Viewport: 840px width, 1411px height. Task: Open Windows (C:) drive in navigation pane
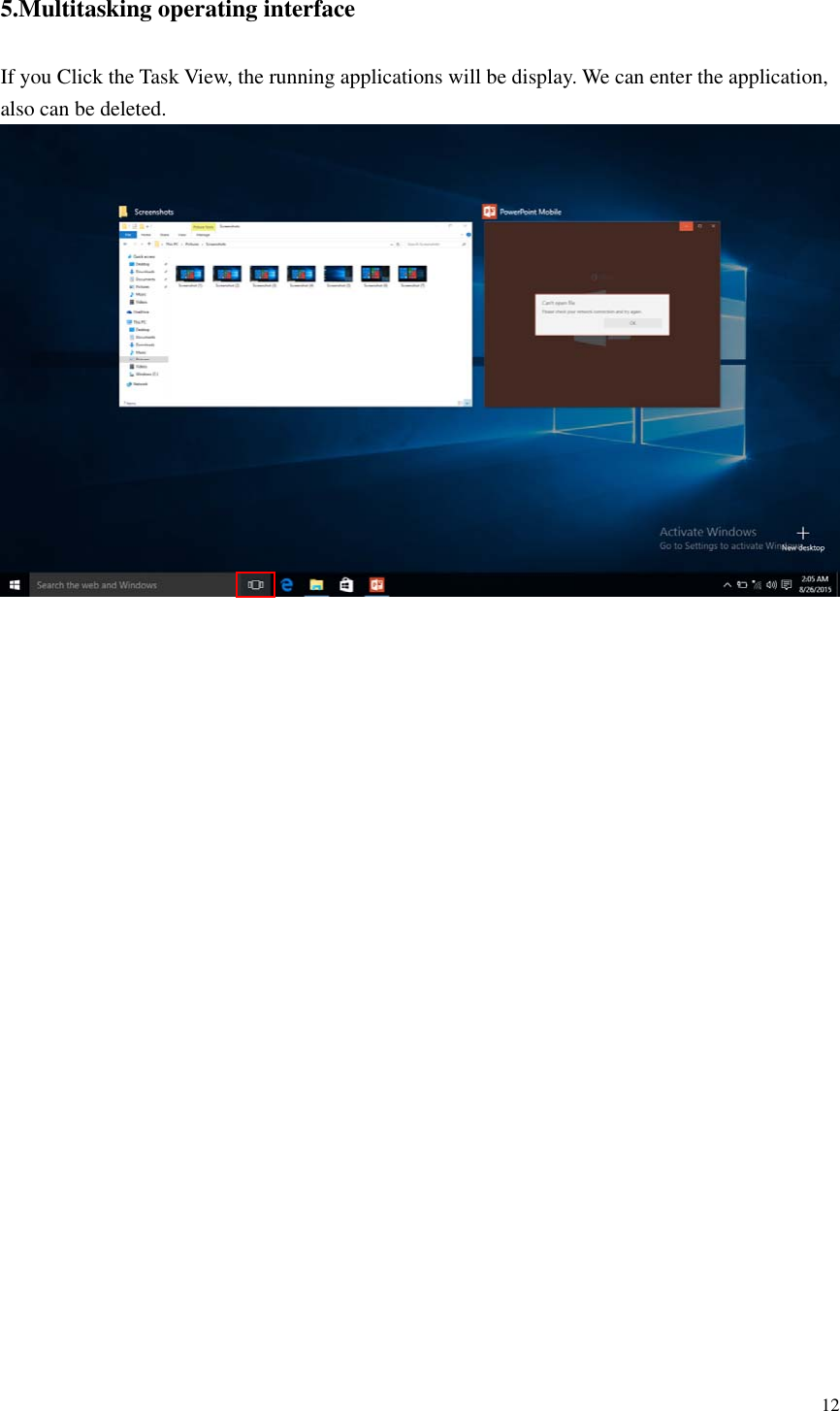[144, 374]
